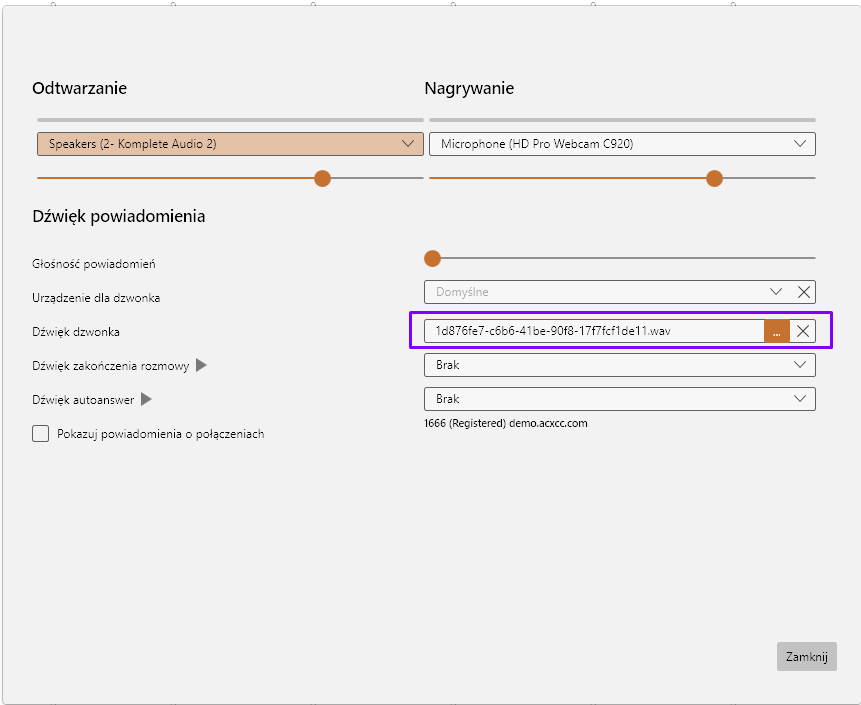Click the Zamknij button
Viewport: 861px width, 705px height.
pos(806,657)
